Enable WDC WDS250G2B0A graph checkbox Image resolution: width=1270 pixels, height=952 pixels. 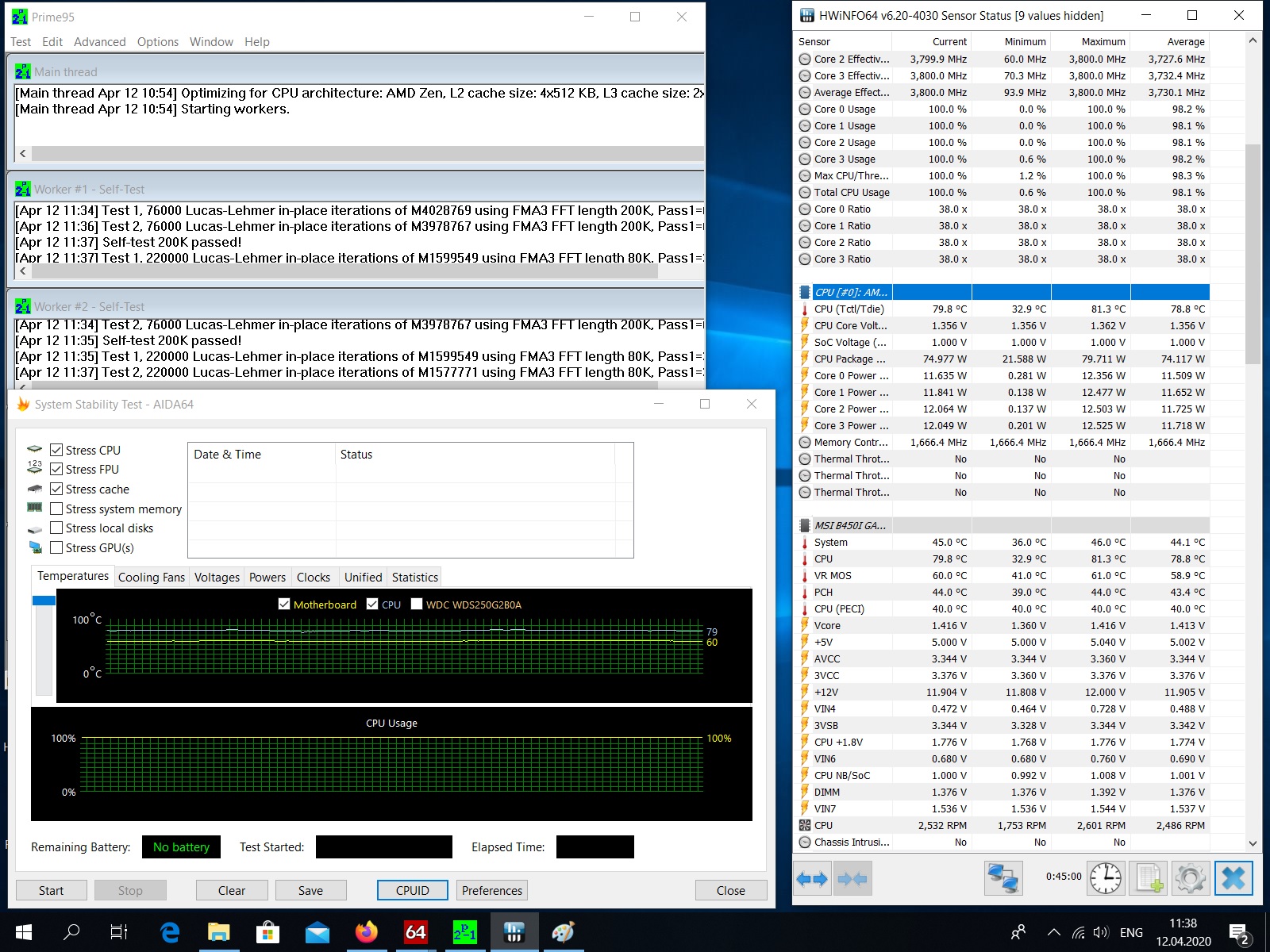tap(417, 605)
